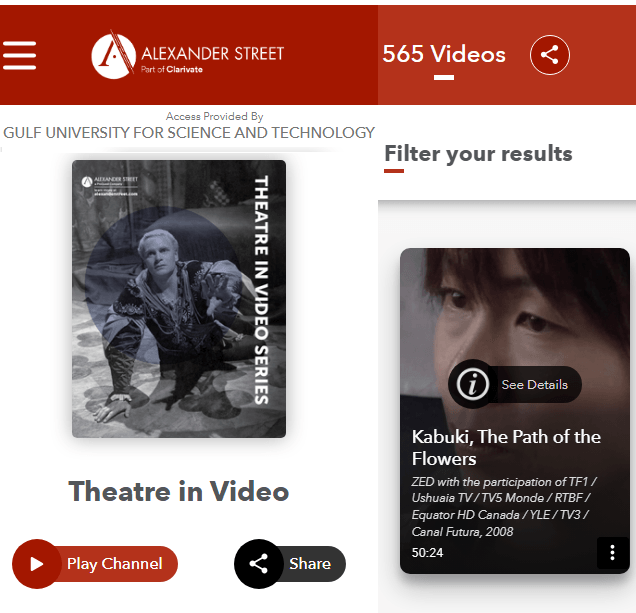Select the 565 Videos tab
The image size is (636, 613).
coord(444,55)
